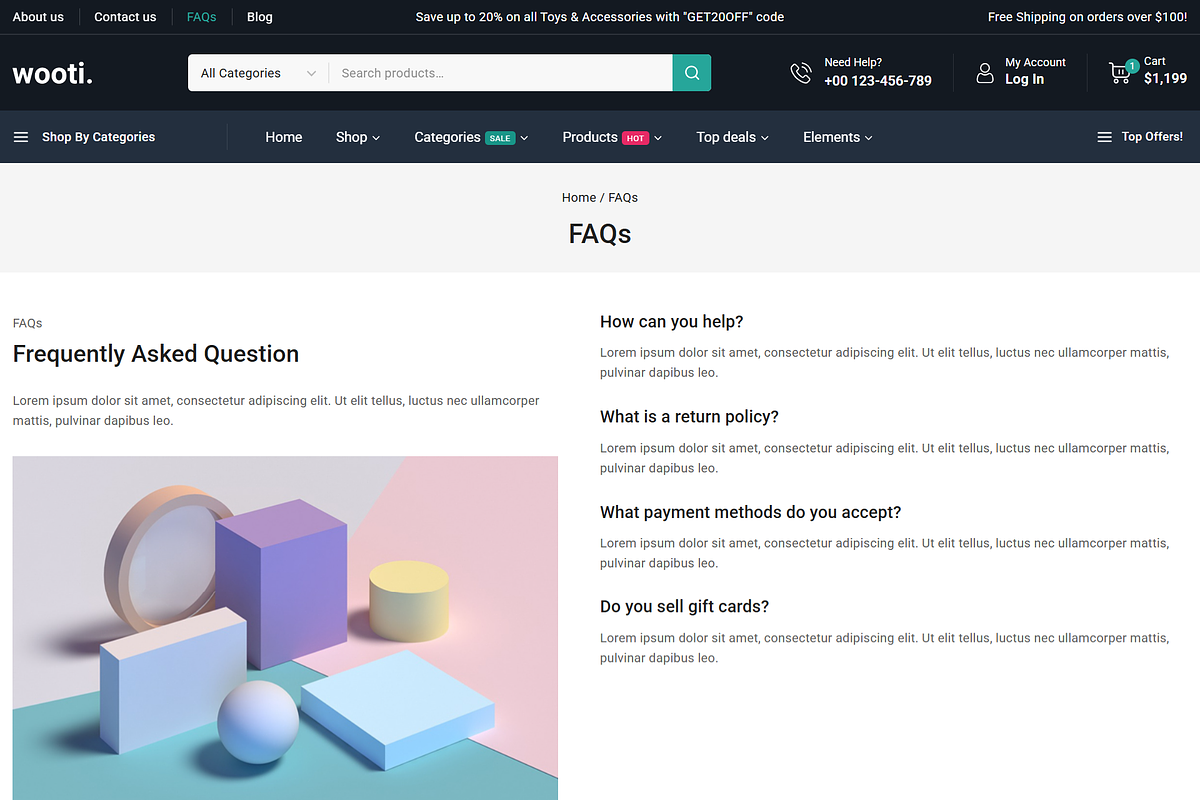Click the geometric shapes FAQ image

click(285, 628)
